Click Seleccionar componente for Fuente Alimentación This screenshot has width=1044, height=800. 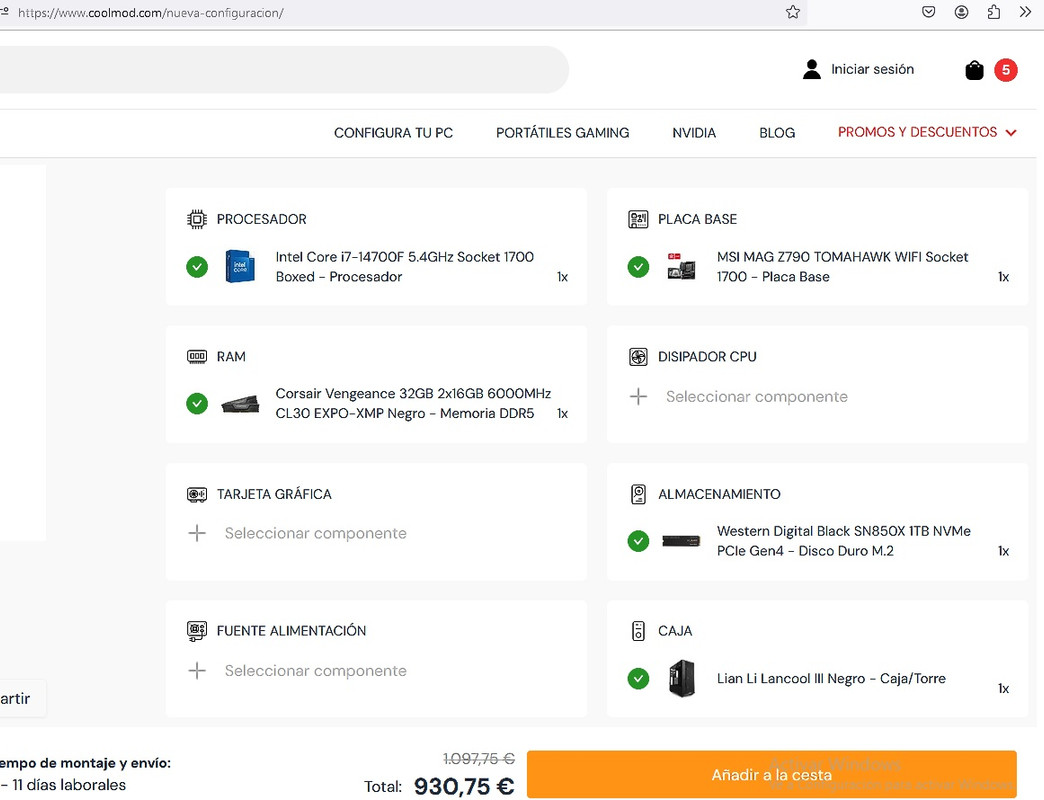[x=316, y=671]
